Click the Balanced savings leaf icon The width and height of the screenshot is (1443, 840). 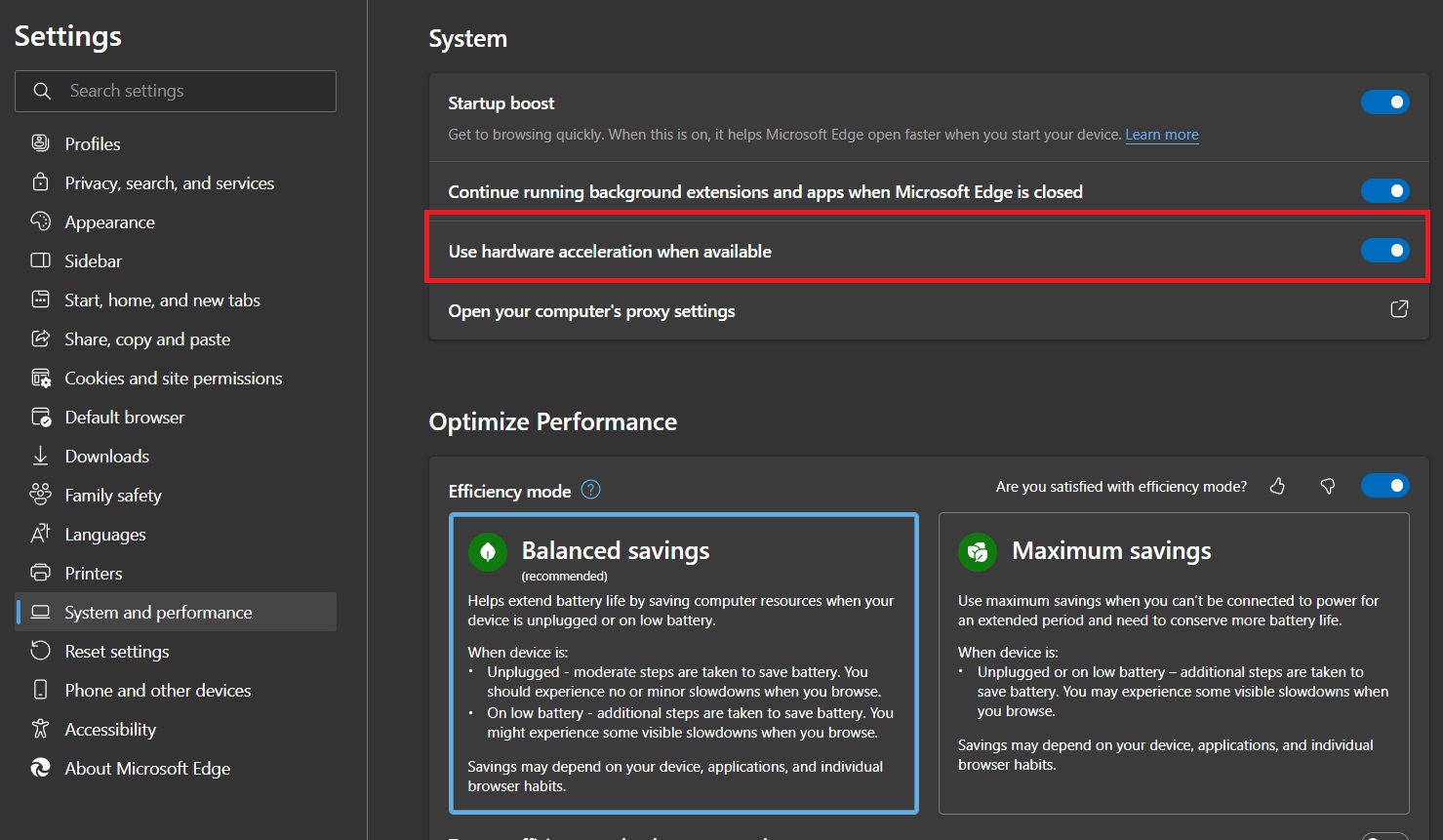(x=488, y=552)
